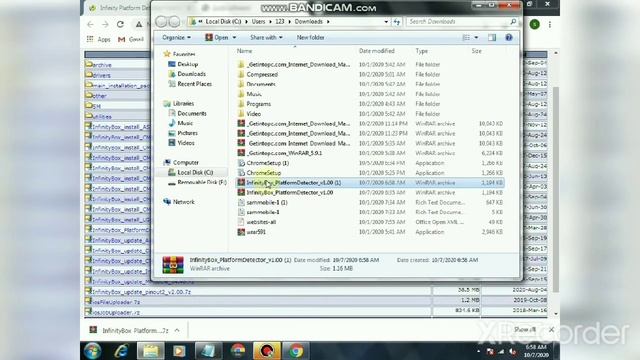Open the archive folder link in browser

(x=102, y=65)
